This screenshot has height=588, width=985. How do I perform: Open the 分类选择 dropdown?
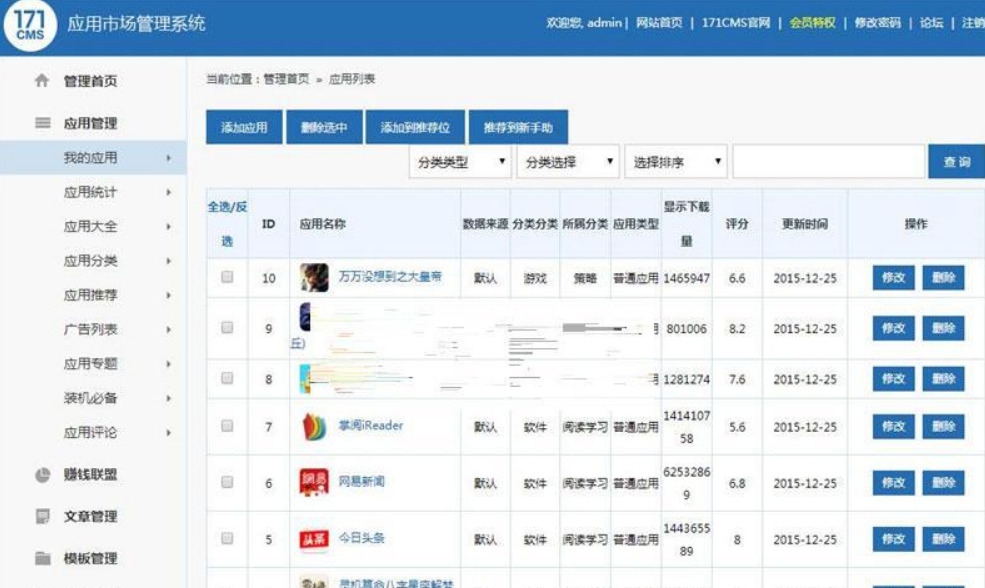coord(567,162)
